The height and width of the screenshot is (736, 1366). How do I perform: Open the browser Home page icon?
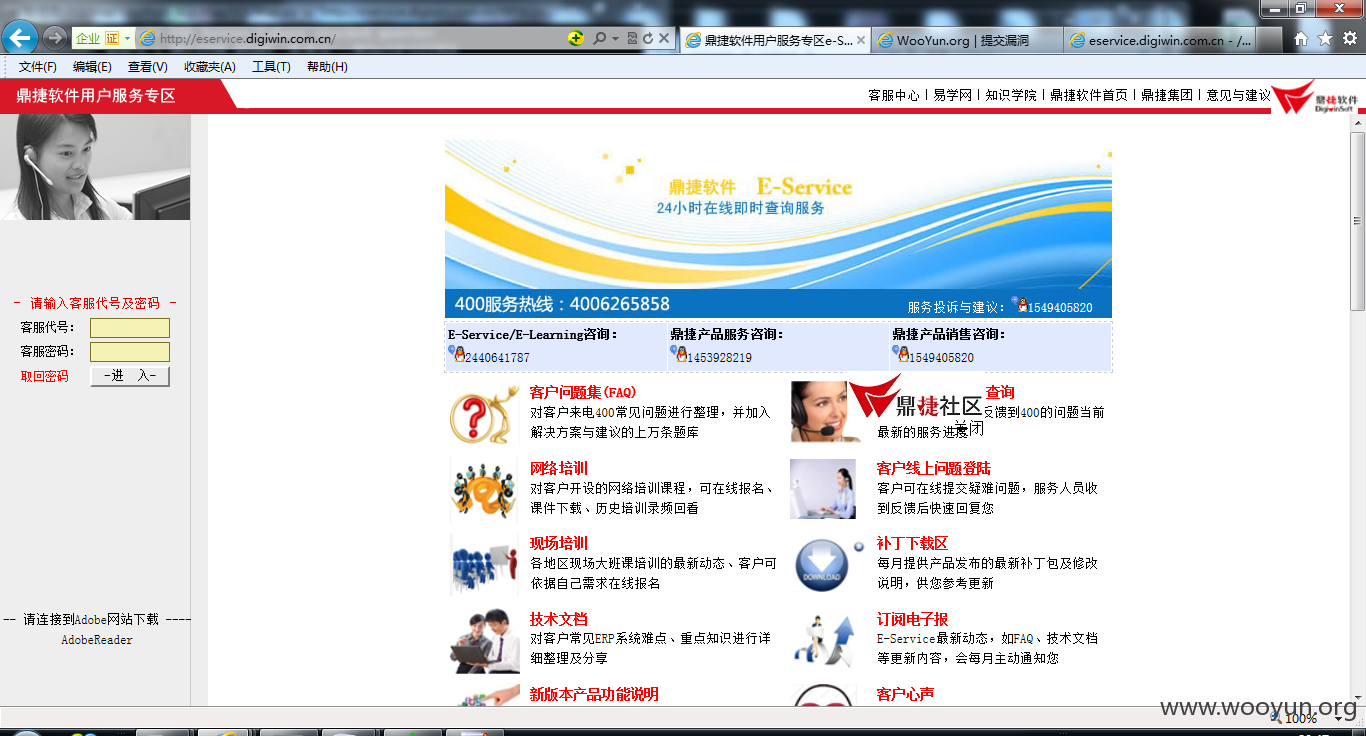[x=1301, y=39]
